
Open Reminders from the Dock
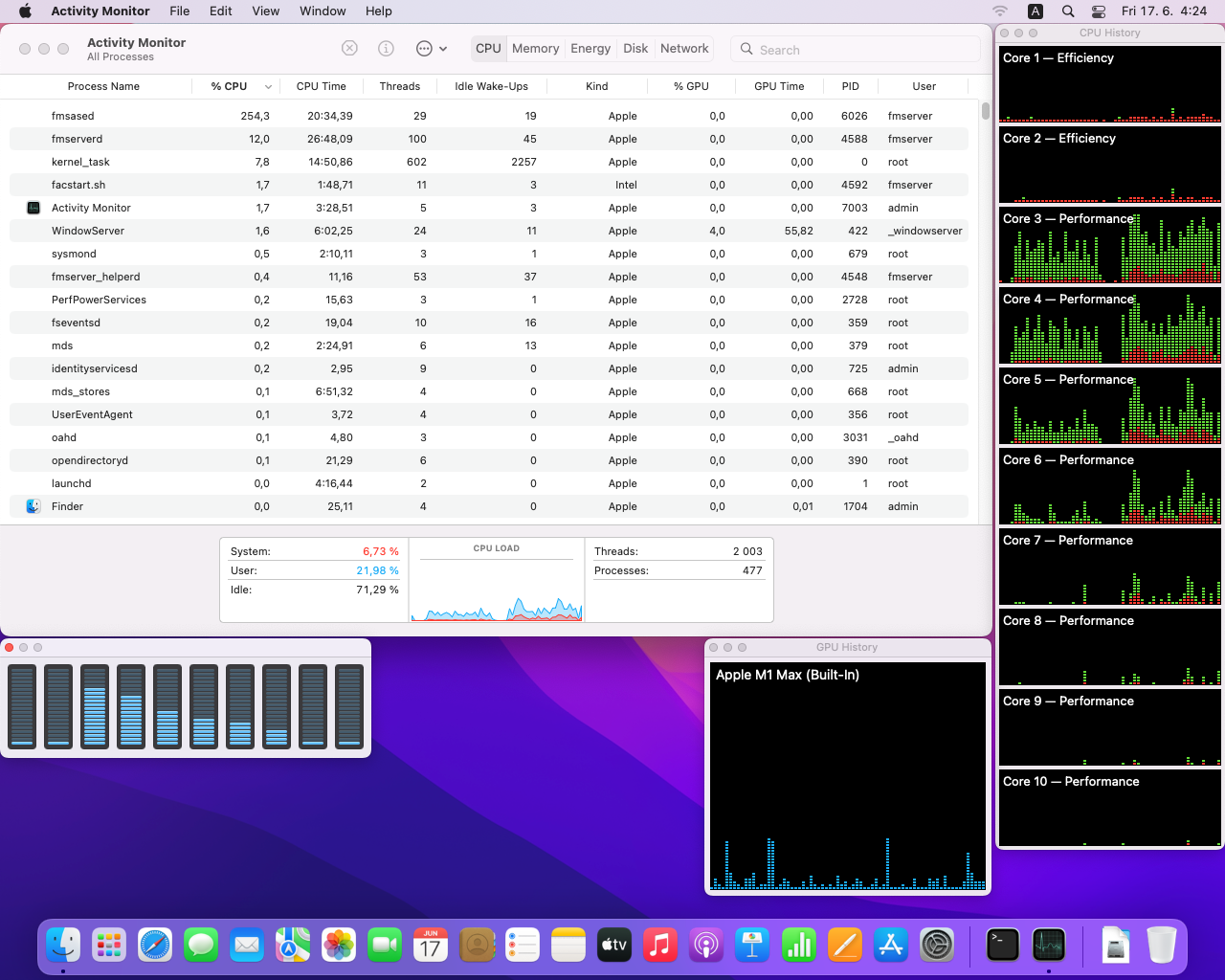pyautogui.click(x=523, y=946)
